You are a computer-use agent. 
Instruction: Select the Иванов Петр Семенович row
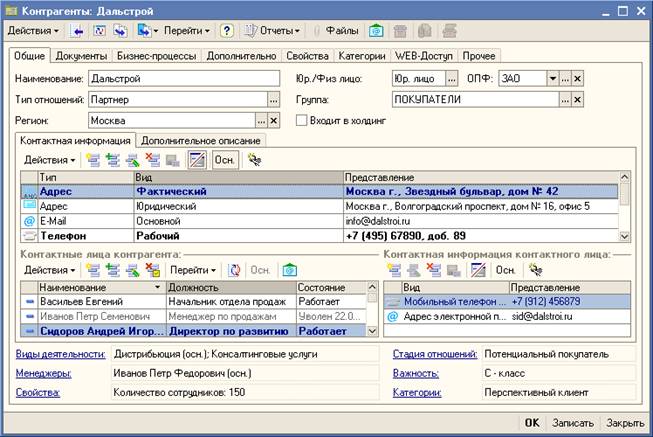pos(194,317)
